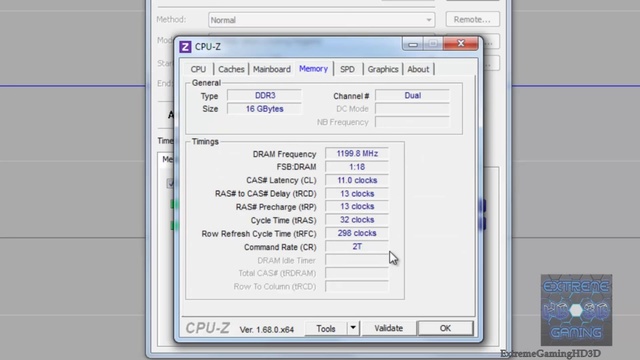Click the Validate button

pyautogui.click(x=389, y=328)
